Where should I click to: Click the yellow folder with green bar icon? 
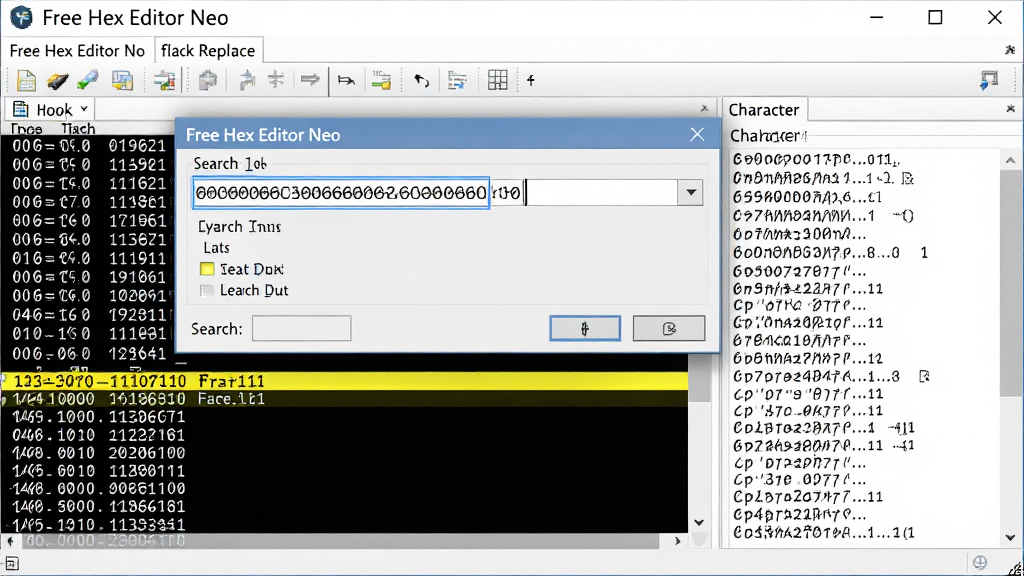381,80
